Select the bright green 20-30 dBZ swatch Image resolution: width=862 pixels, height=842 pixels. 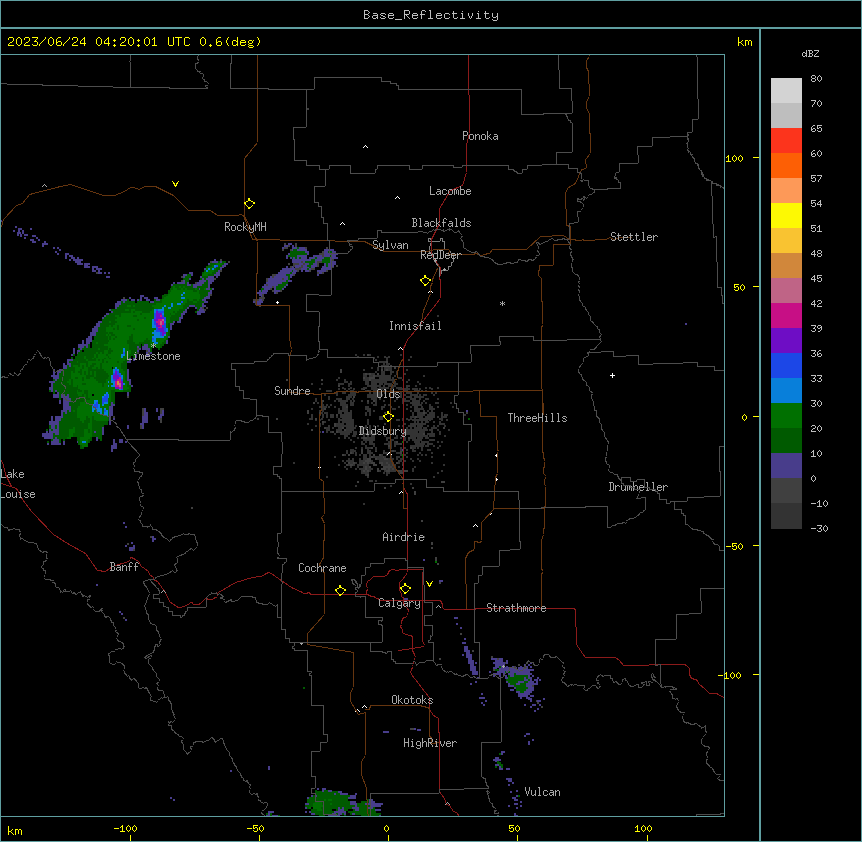[x=786, y=416]
